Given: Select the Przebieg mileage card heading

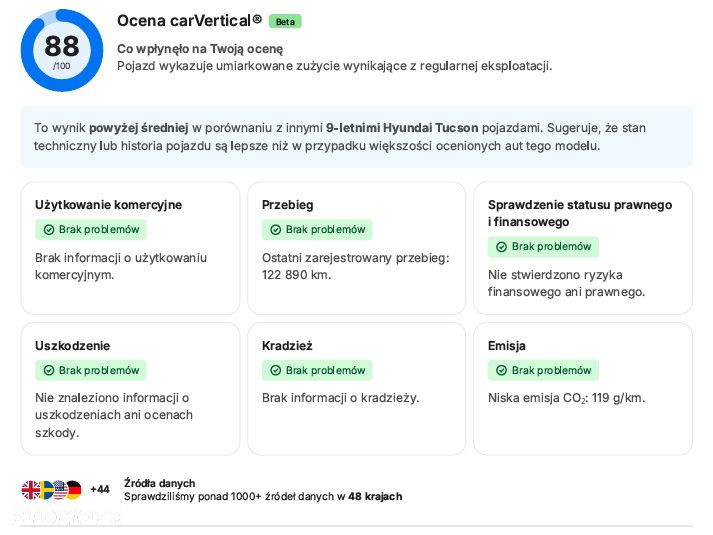Looking at the screenshot, I should [x=287, y=205].
